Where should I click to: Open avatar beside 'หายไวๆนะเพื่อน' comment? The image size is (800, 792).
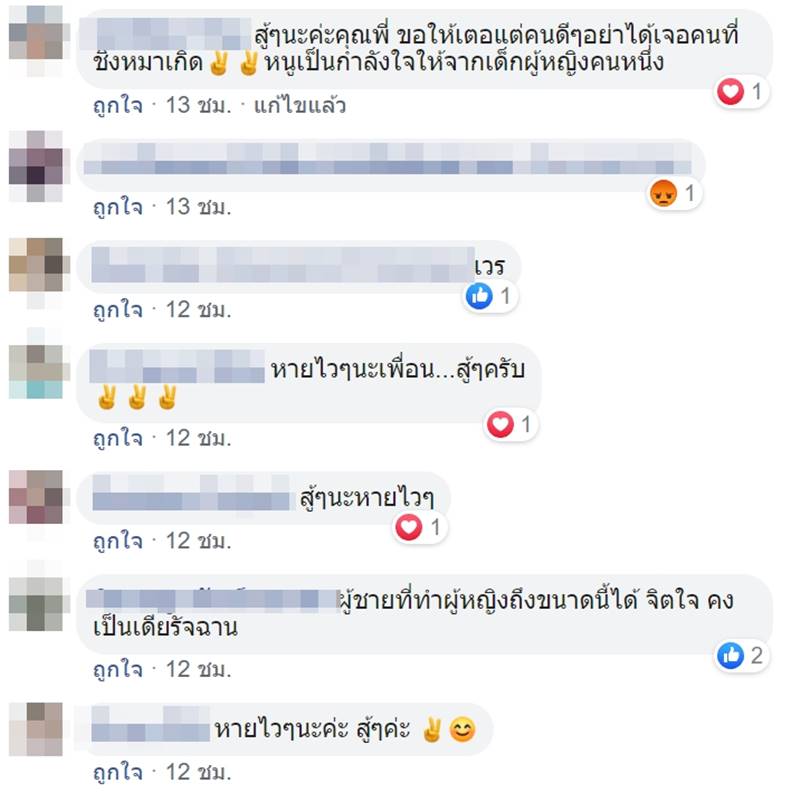(x=36, y=372)
